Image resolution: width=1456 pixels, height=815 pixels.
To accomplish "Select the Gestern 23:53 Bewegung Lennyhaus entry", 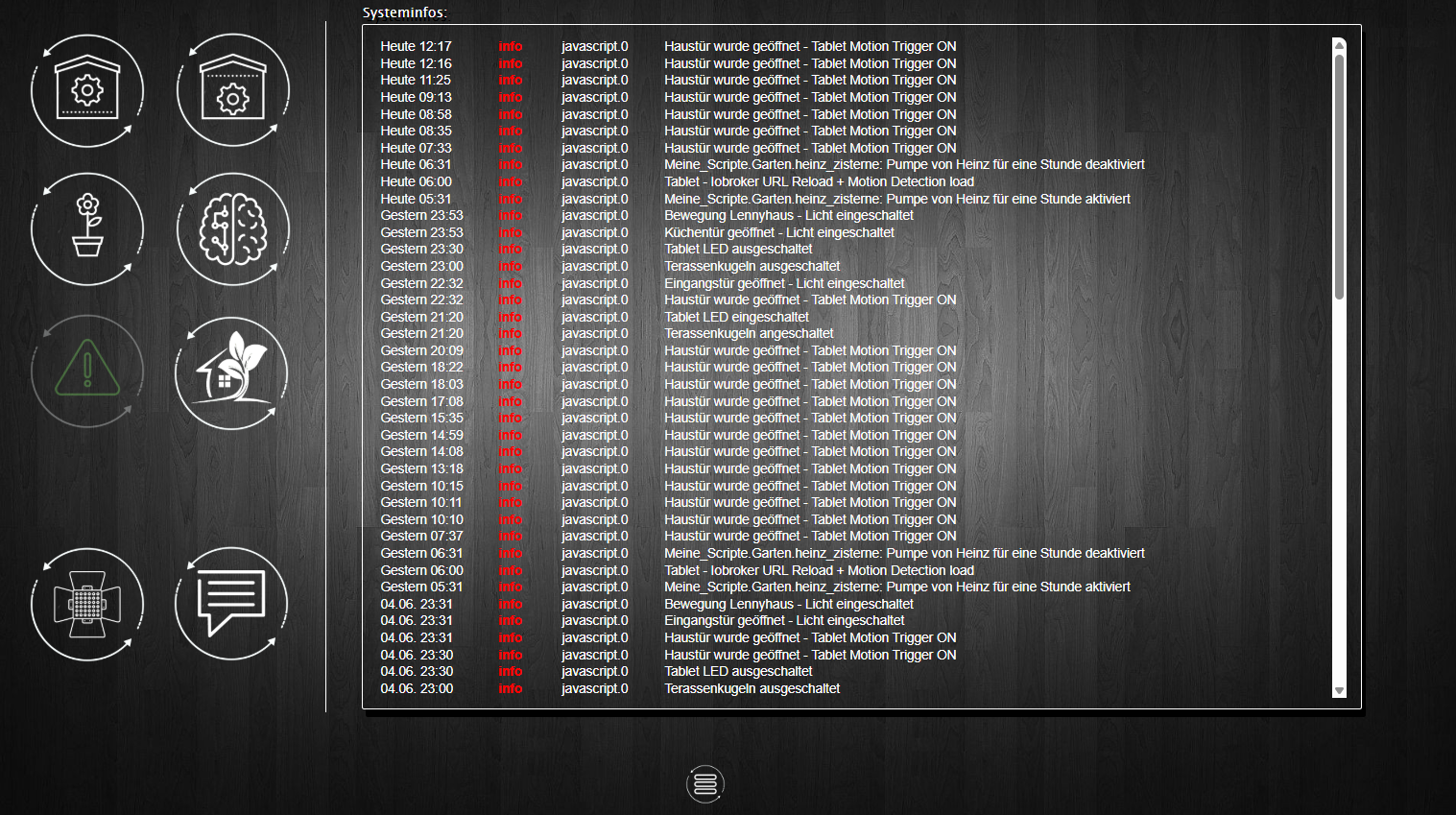I will (x=788, y=215).
